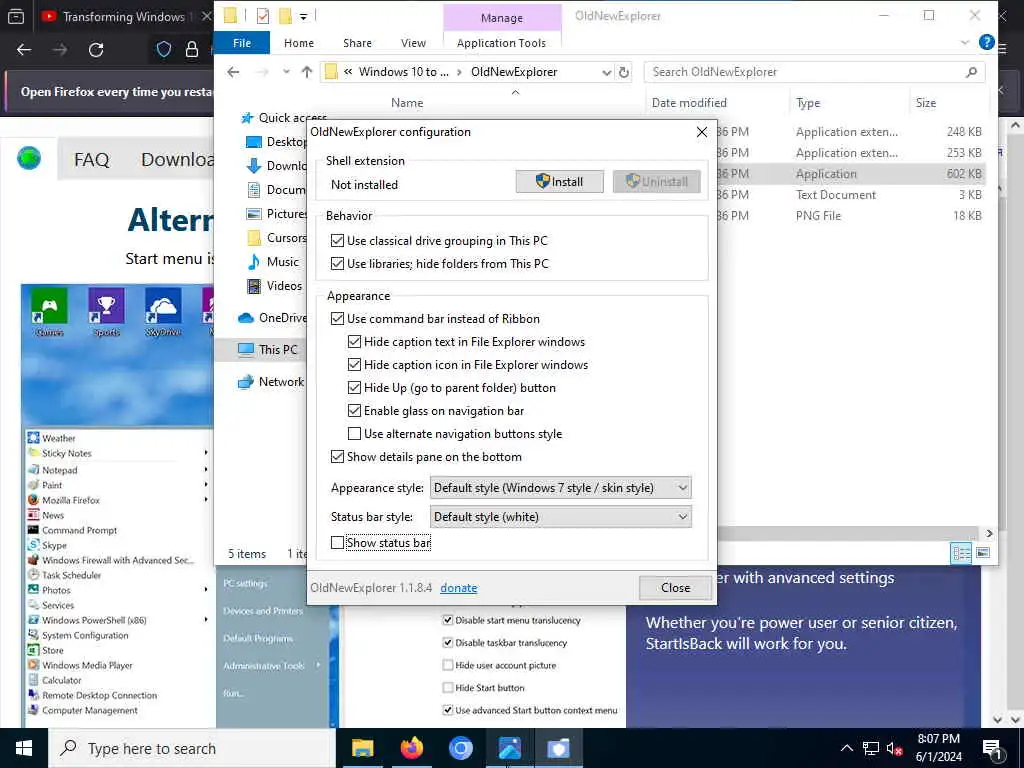Viewport: 1024px width, 768px height.
Task: Sort files by the Name column
Action: click(x=407, y=103)
